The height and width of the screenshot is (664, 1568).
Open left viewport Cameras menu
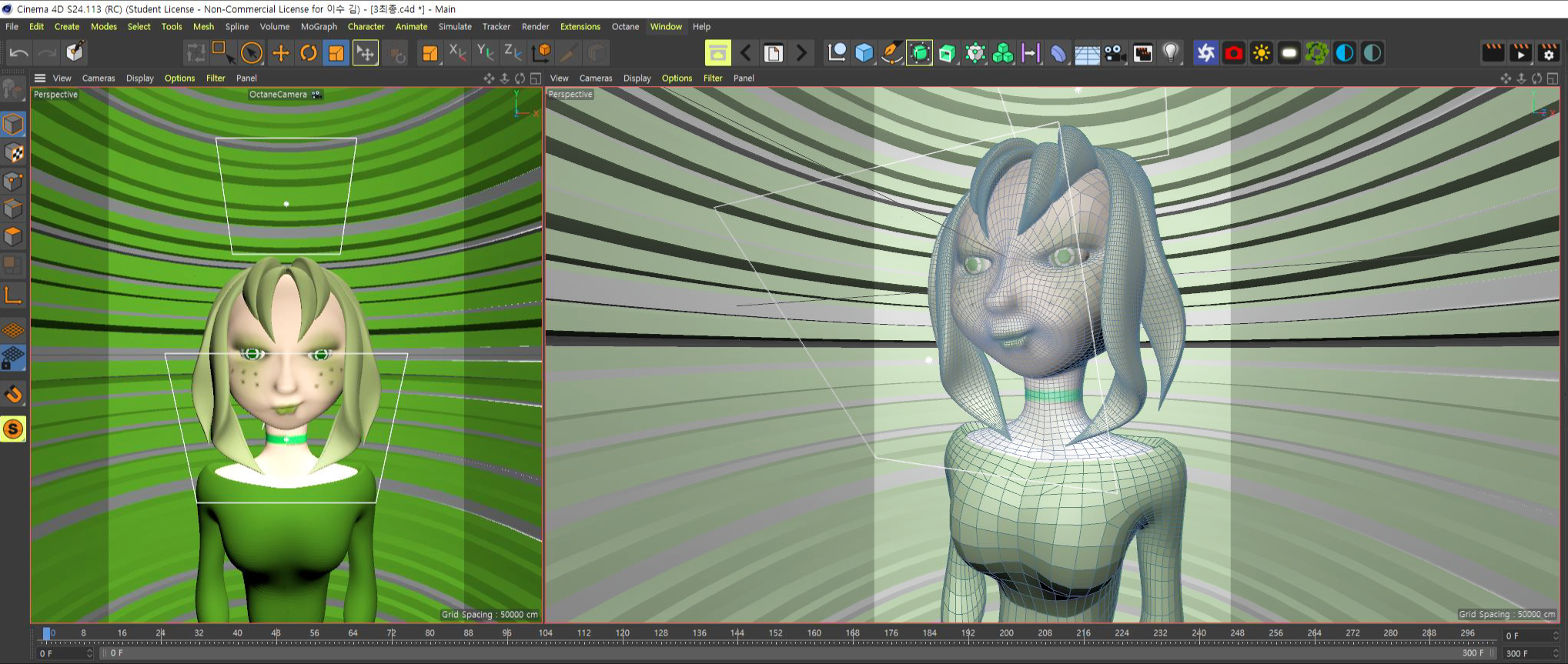click(x=99, y=78)
